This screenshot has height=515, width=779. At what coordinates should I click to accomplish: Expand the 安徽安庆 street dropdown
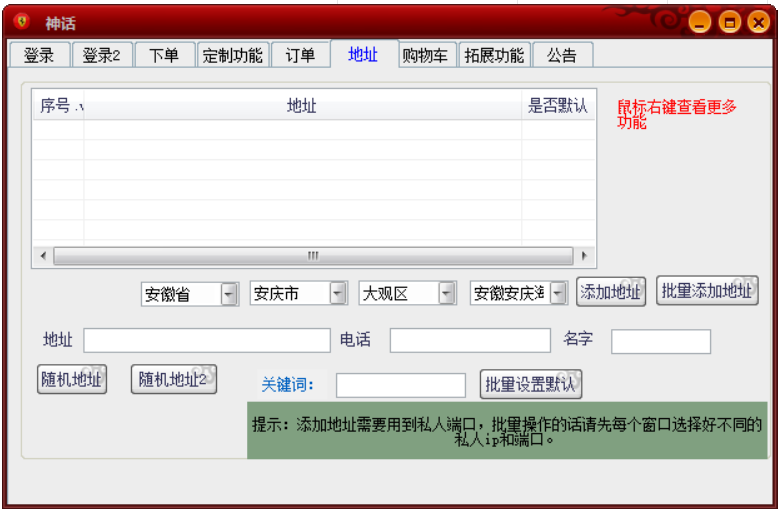tap(558, 294)
